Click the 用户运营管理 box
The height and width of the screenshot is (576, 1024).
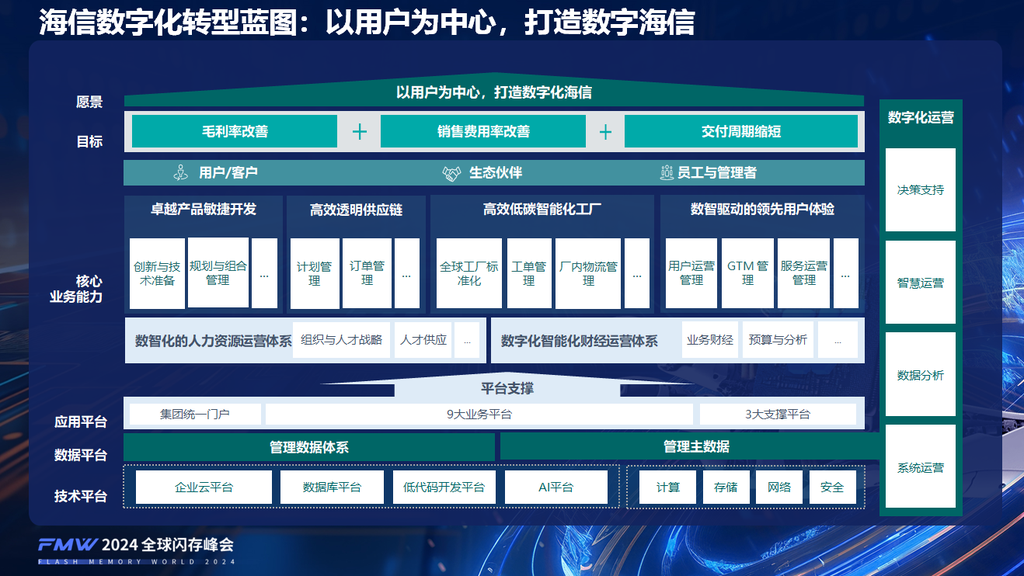[691, 273]
